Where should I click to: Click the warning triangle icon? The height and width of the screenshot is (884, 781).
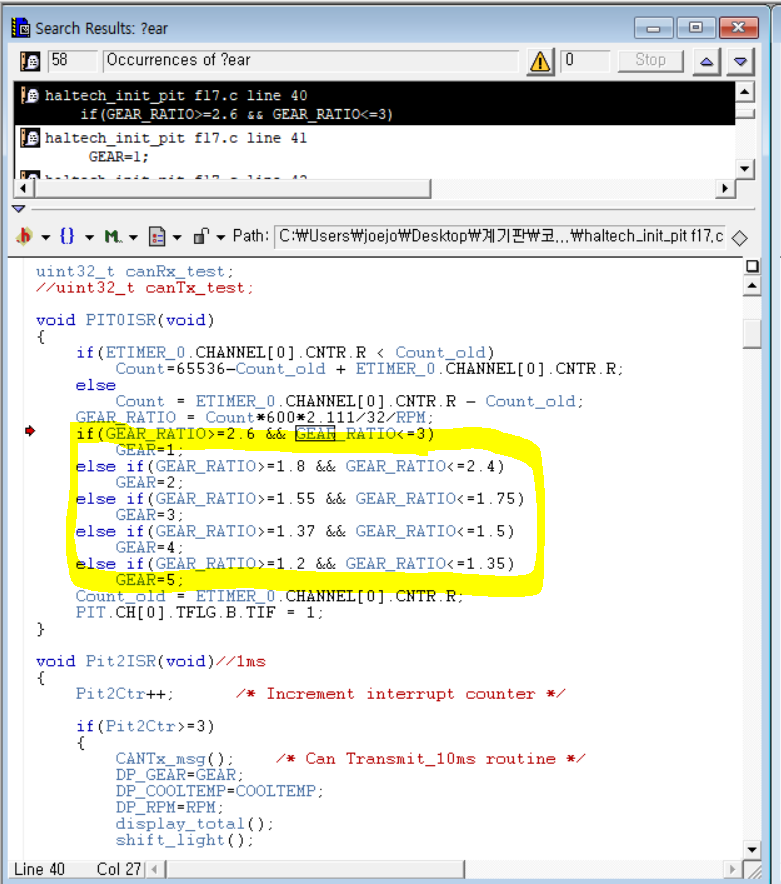(541, 61)
